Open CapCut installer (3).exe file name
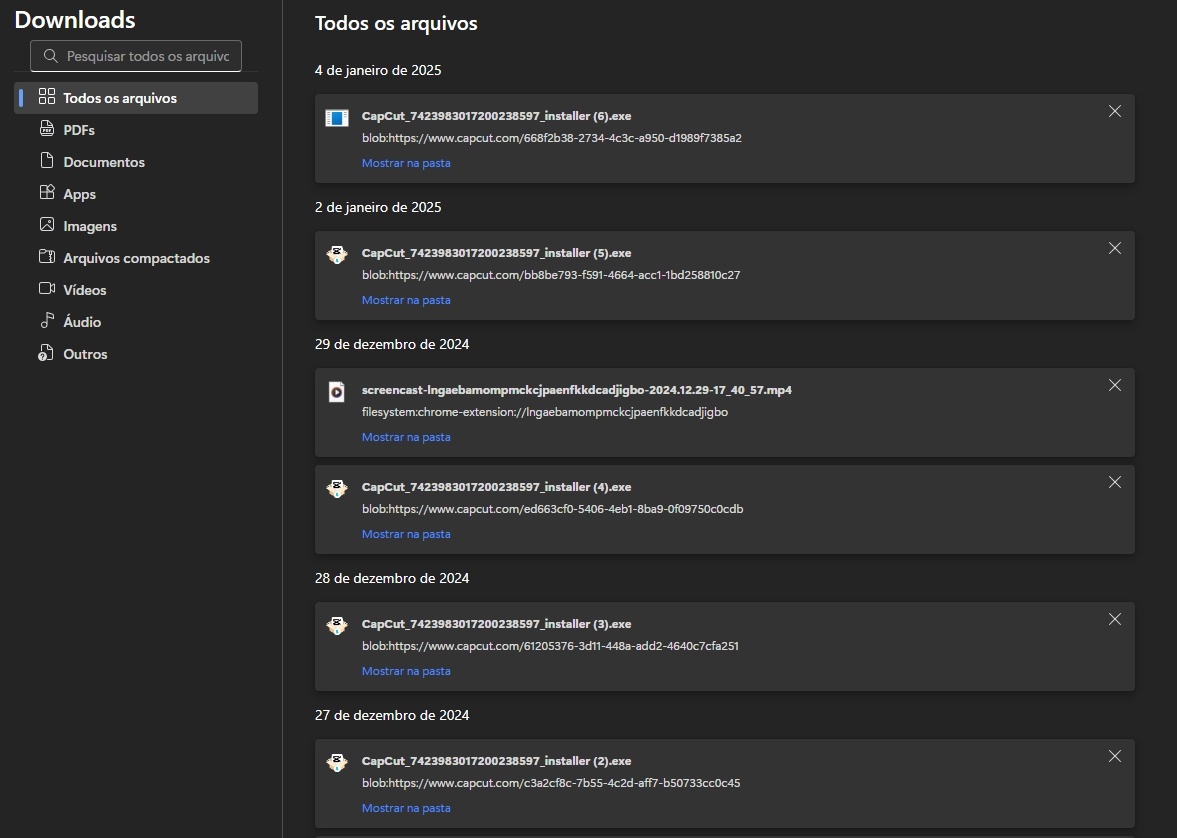Screen dimensions: 1177x838 coord(496,624)
